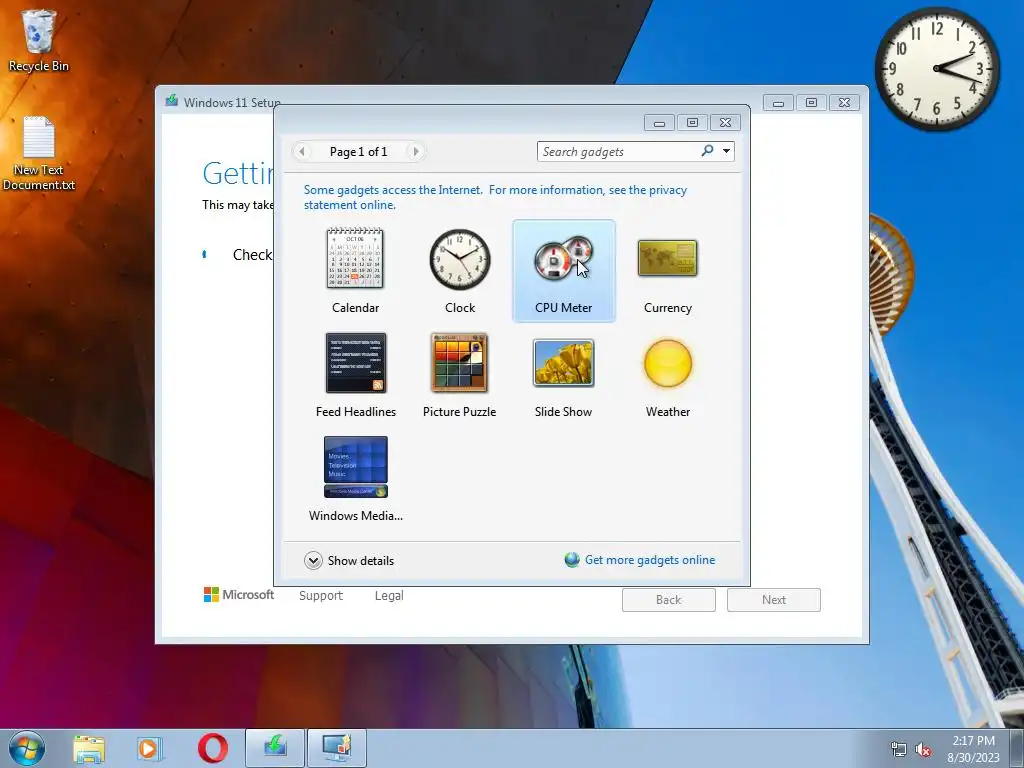
Task: Select the Windows Media Center gadget
Action: click(355, 479)
